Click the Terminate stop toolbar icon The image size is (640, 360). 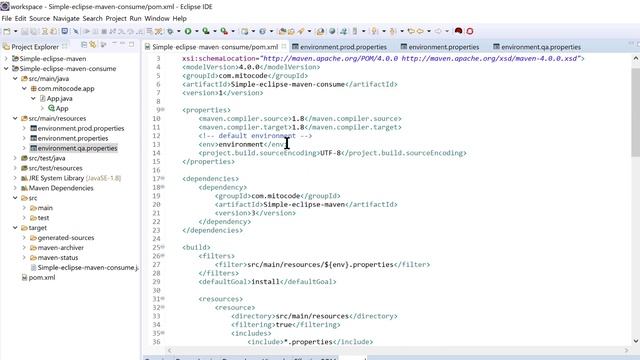click(x=104, y=31)
